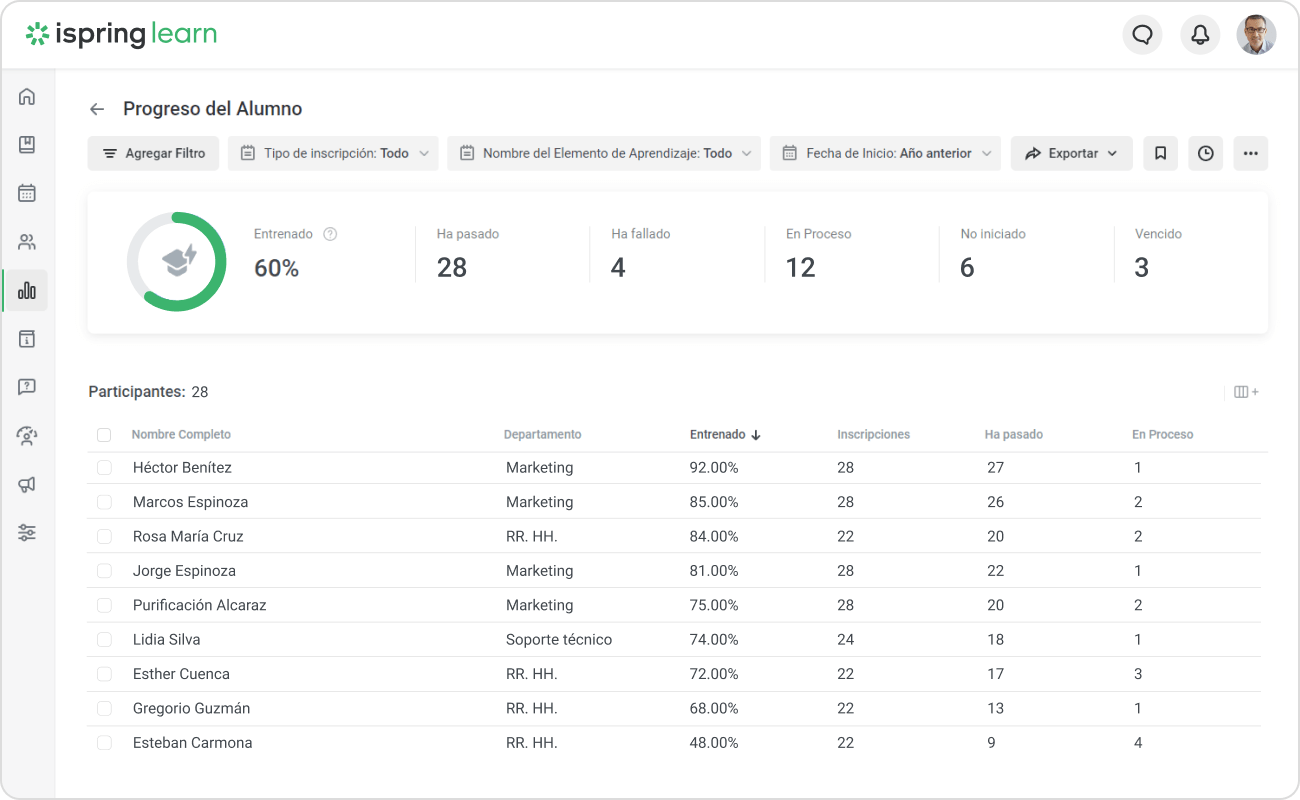Tick the select-all checkbox in table header
This screenshot has height=800, width=1300.
(x=104, y=435)
